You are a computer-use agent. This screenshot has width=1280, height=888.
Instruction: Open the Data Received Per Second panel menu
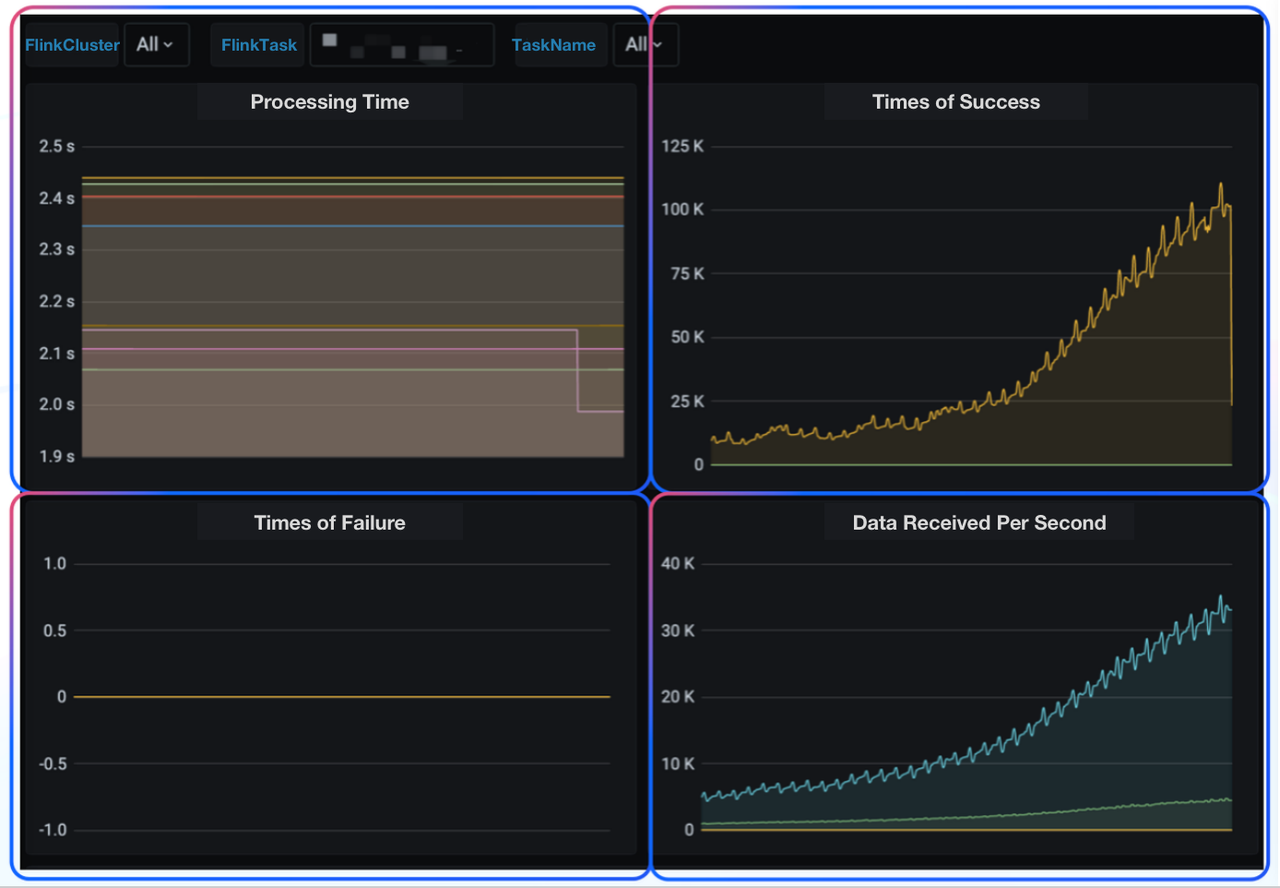[979, 522]
